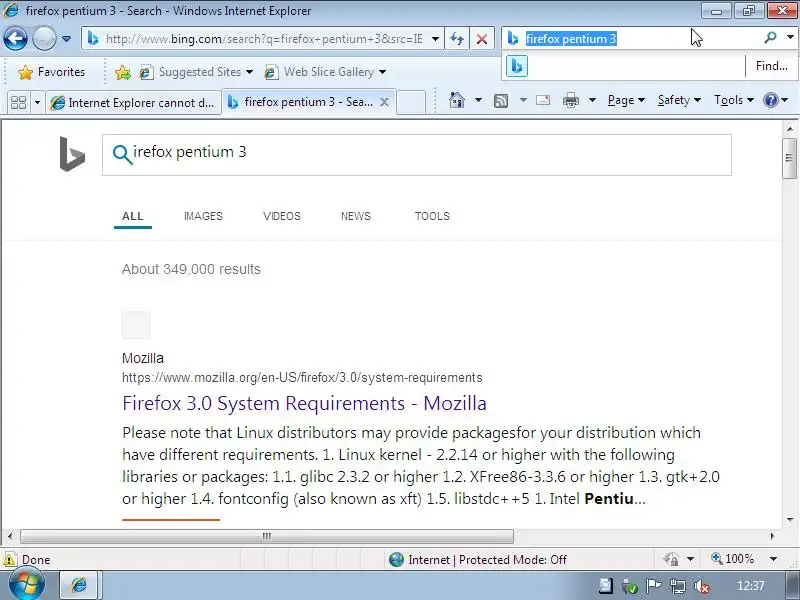Image resolution: width=800 pixels, height=600 pixels.
Task: Open the Page menu
Action: (626, 100)
